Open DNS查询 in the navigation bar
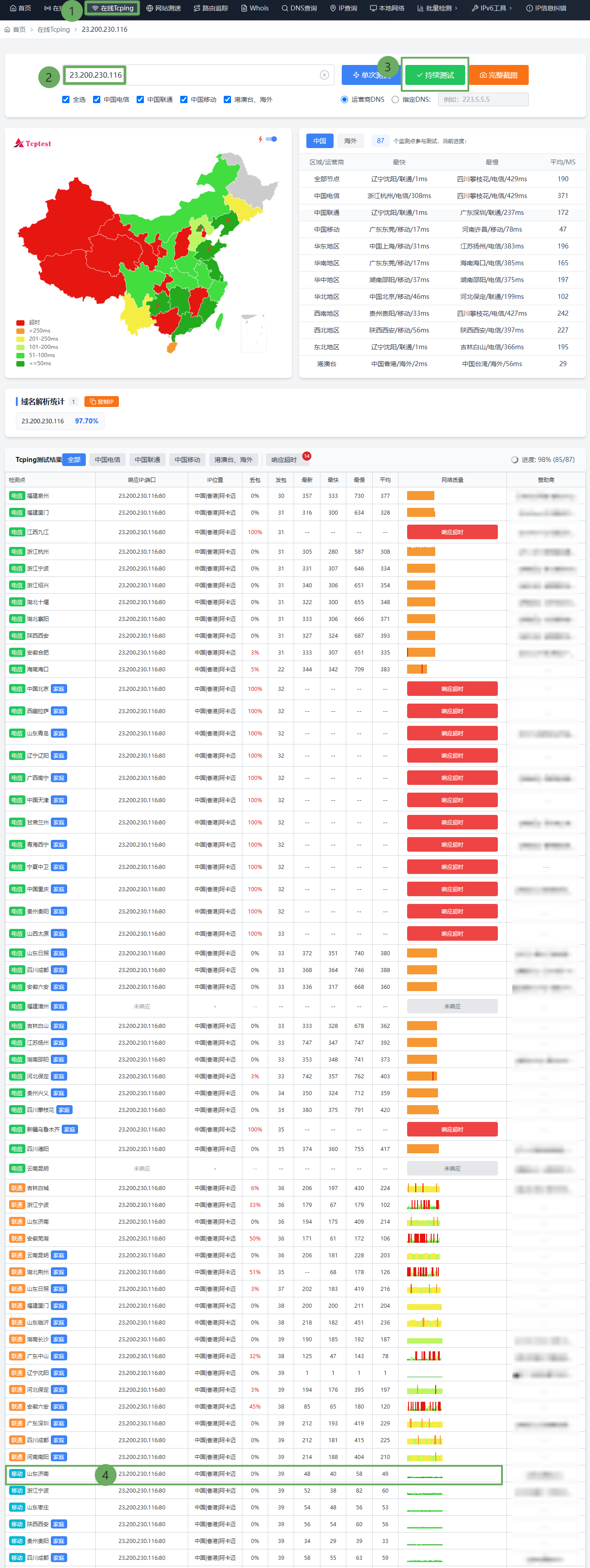Screen dimensions: 590x1568 (x=299, y=8)
